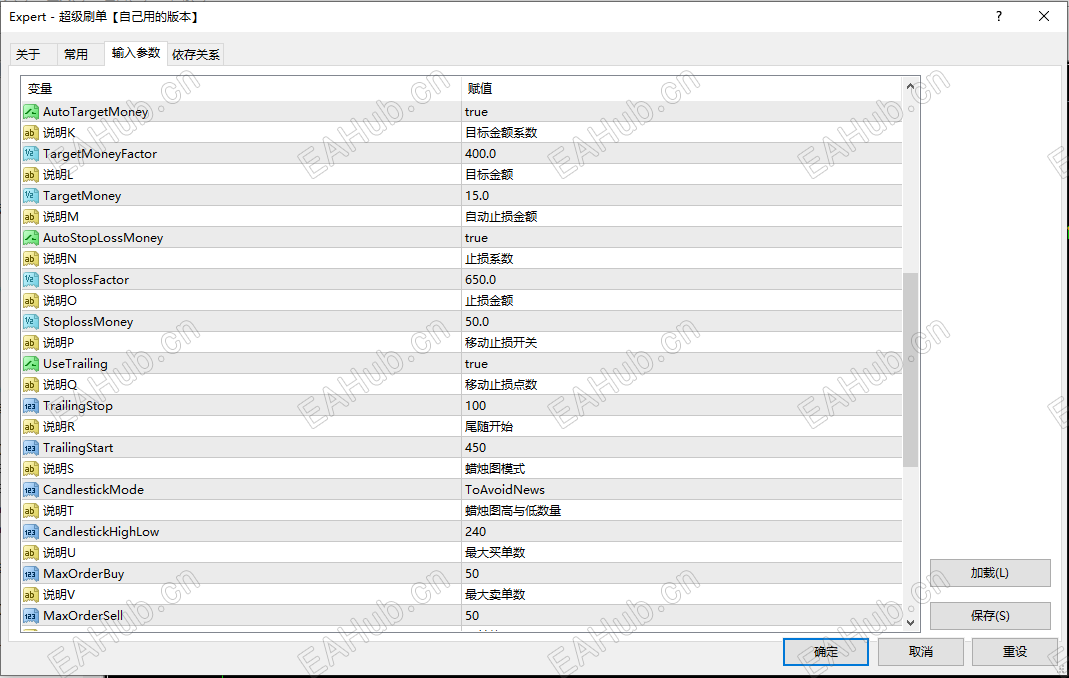
Task: Click the 说明O string icon
Action: tap(31, 301)
